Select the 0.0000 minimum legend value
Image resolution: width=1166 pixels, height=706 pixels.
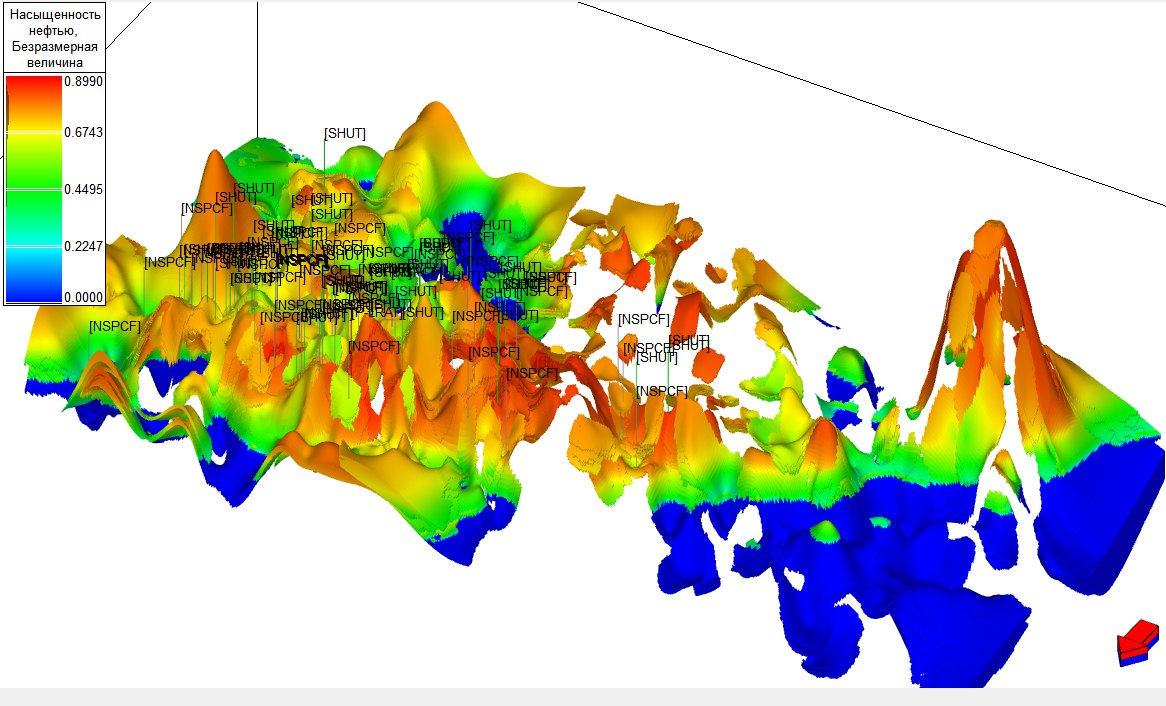click(x=84, y=297)
